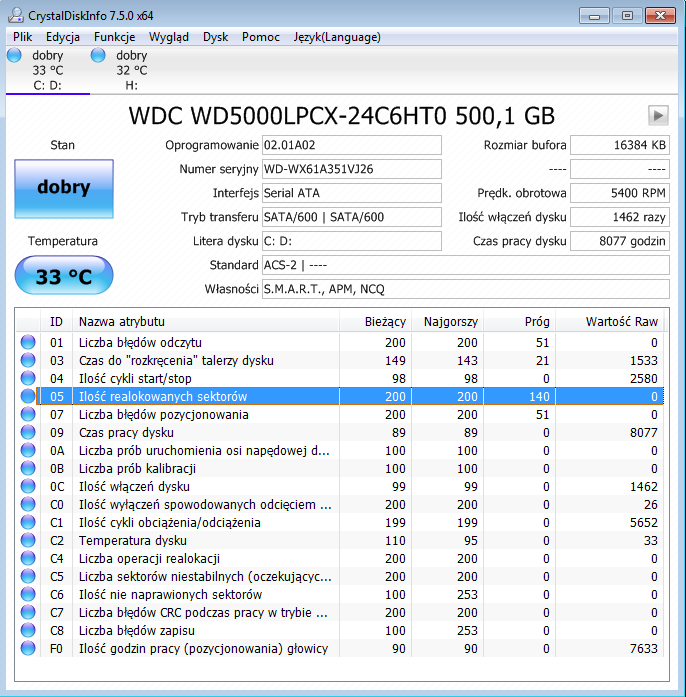
Task: Click the Rozmiar bufora field 16384 KB
Action: pos(620,145)
